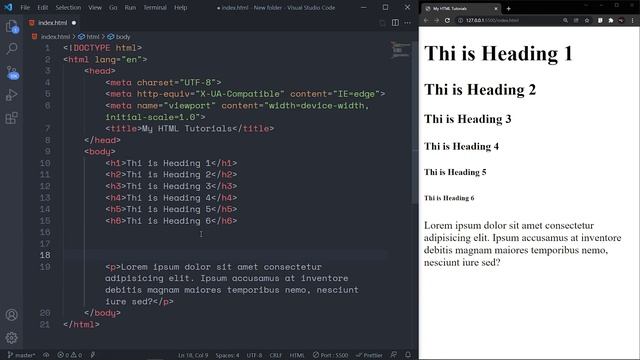The width and height of the screenshot is (640, 360).
Task: Click 'Thi is Heading 2' in the browser page
Action: (x=480, y=89)
